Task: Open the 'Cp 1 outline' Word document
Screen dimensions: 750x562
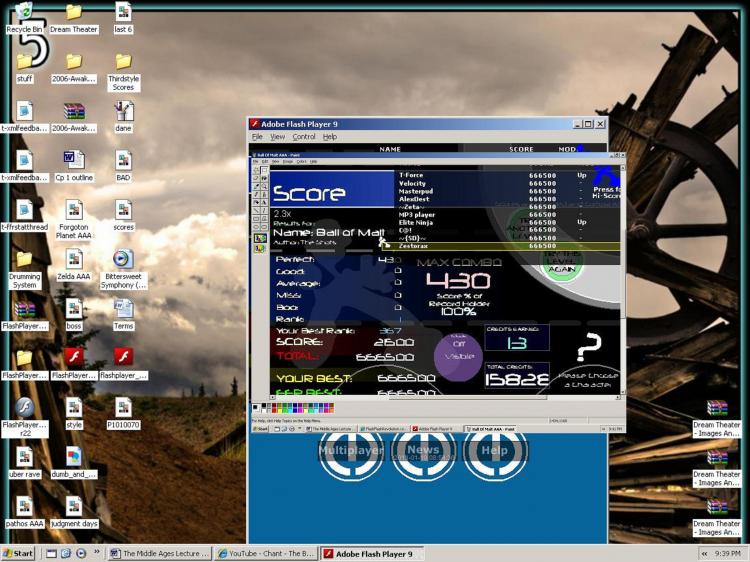Action: [74, 166]
